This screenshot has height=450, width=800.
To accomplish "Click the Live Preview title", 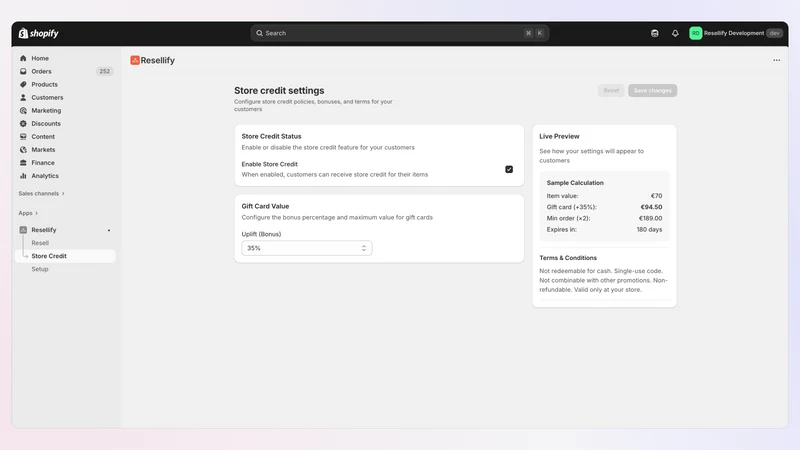I will point(559,136).
